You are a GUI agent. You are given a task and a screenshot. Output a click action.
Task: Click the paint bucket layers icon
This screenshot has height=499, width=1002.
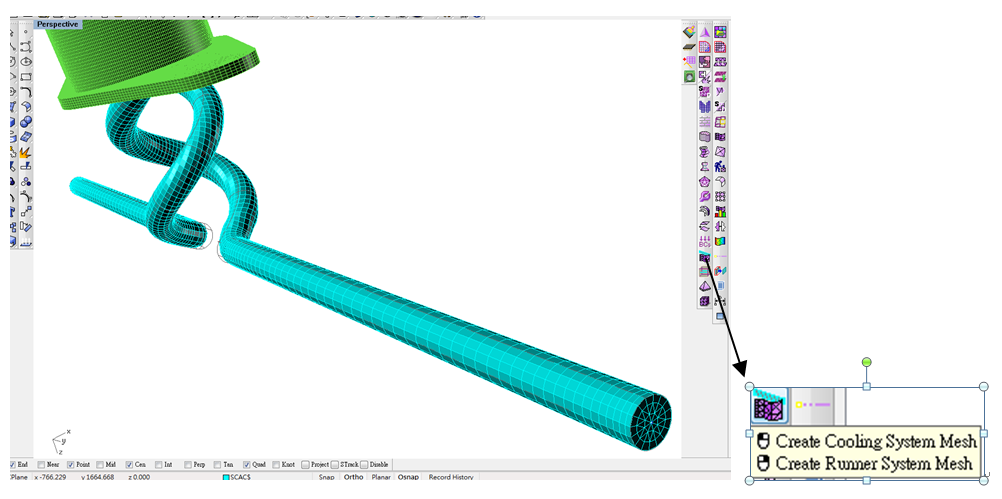[x=689, y=32]
